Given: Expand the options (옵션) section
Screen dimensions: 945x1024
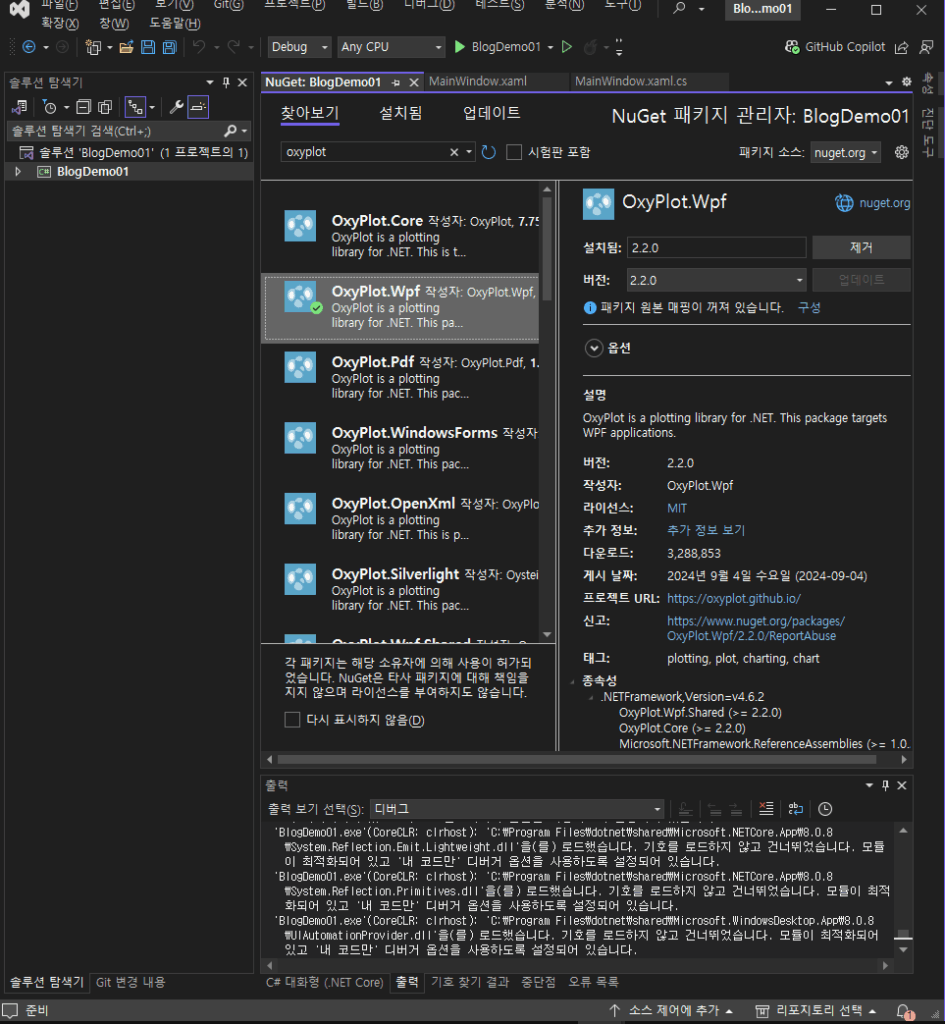Looking at the screenshot, I should (x=594, y=348).
